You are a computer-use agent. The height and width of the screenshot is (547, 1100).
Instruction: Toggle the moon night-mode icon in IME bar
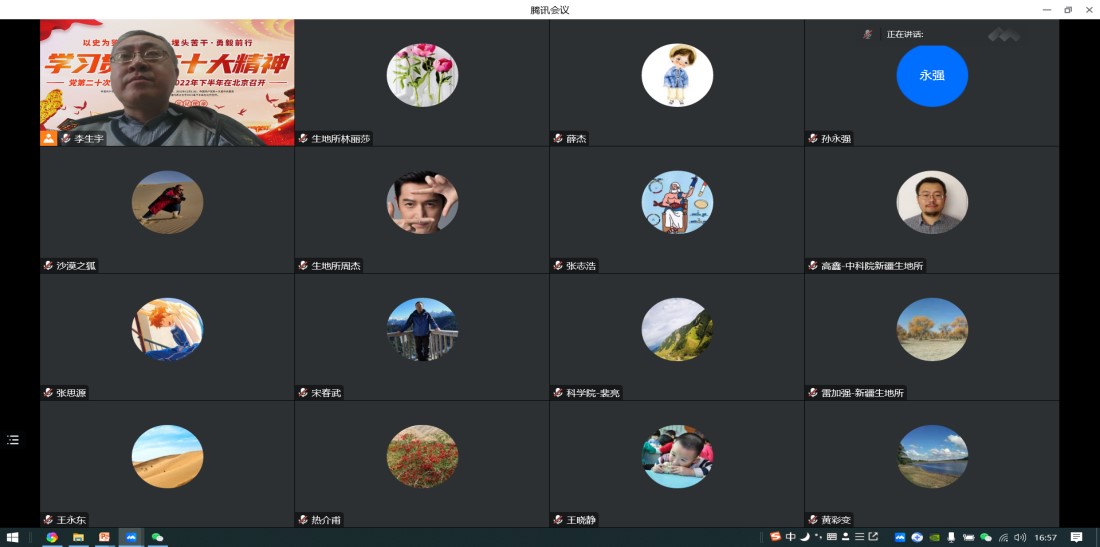point(804,537)
